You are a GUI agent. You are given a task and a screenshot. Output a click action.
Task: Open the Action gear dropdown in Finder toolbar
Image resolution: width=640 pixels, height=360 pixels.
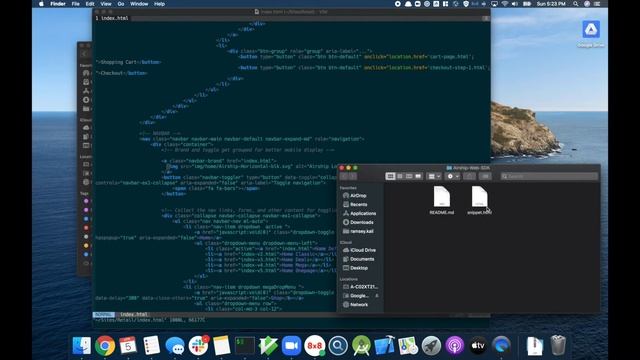pos(453,176)
